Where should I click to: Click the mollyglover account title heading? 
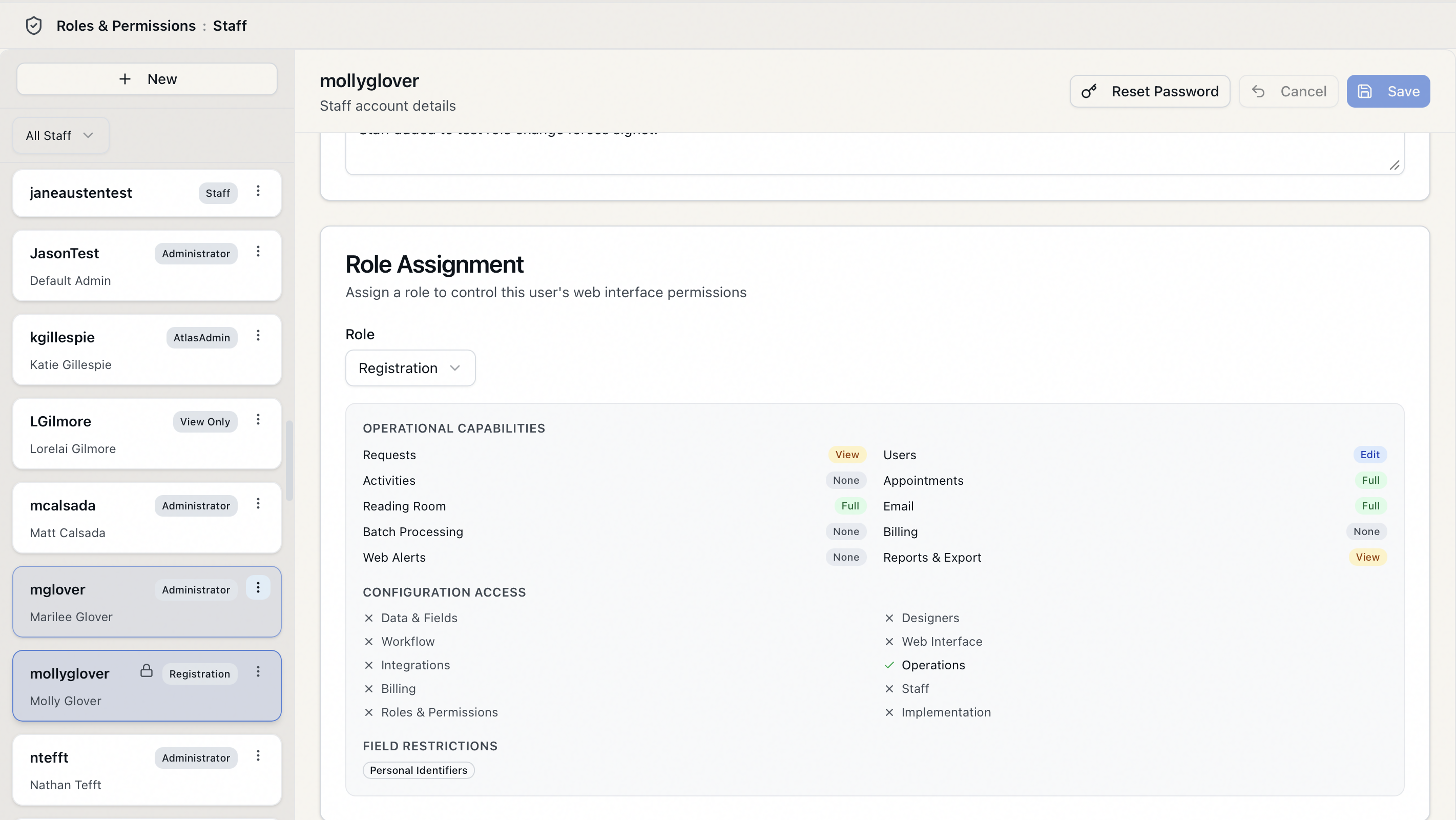369,81
